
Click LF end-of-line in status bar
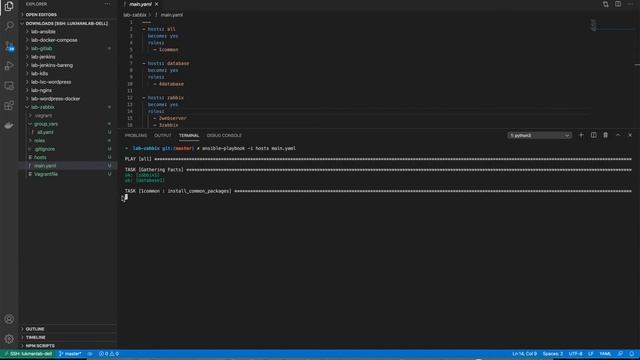[x=591, y=354]
